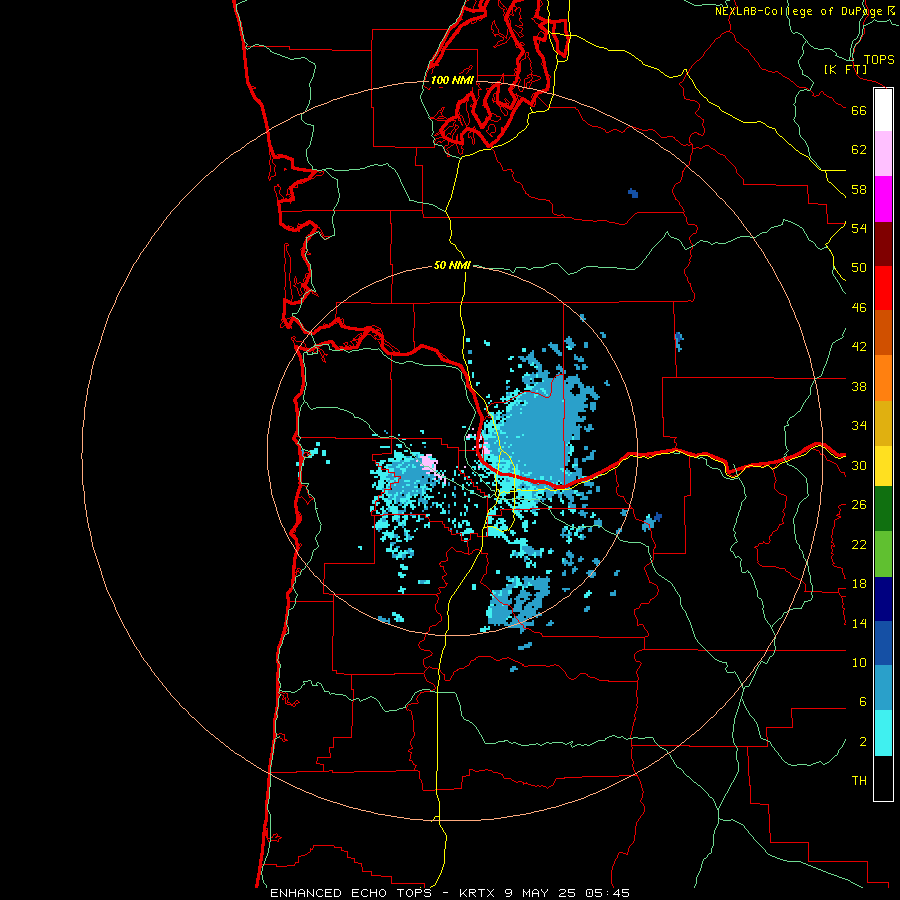Image resolution: width=900 pixels, height=900 pixels.
Task: Select the dark green 26 kft swatch
Action: point(883,509)
